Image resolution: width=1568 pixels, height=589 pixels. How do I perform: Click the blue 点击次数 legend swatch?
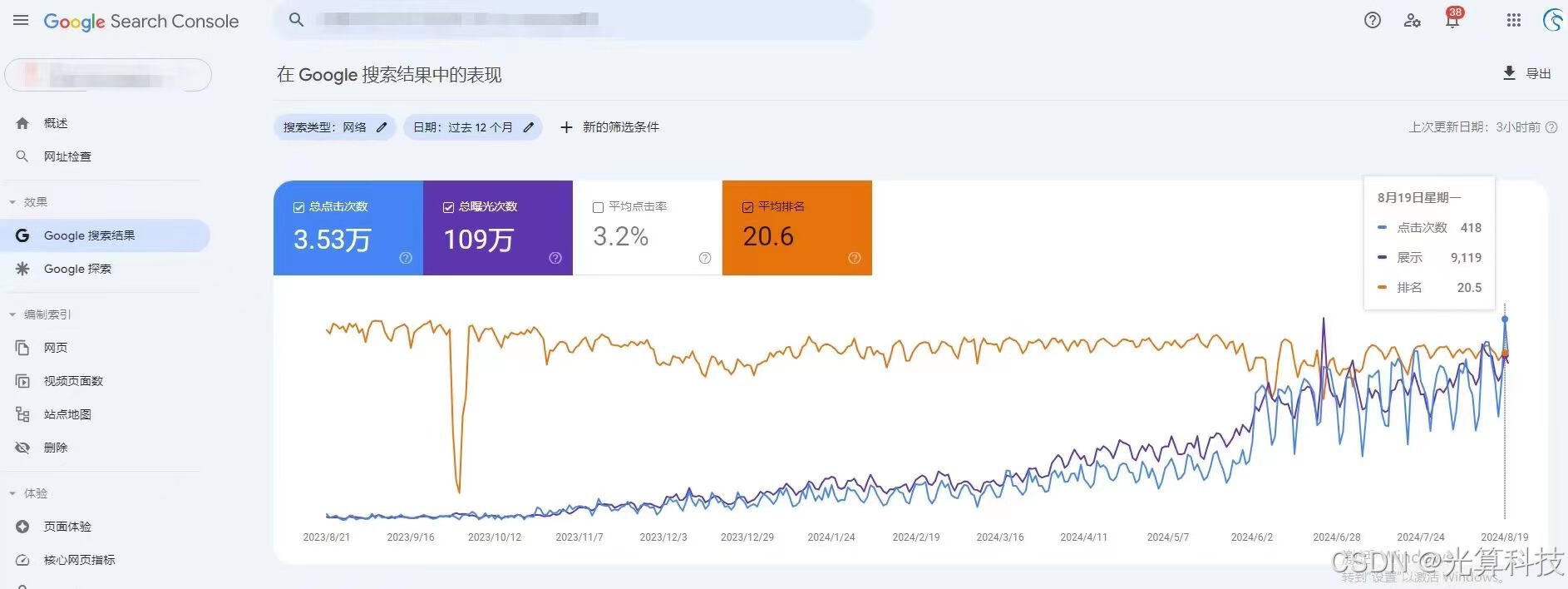coord(1382,227)
